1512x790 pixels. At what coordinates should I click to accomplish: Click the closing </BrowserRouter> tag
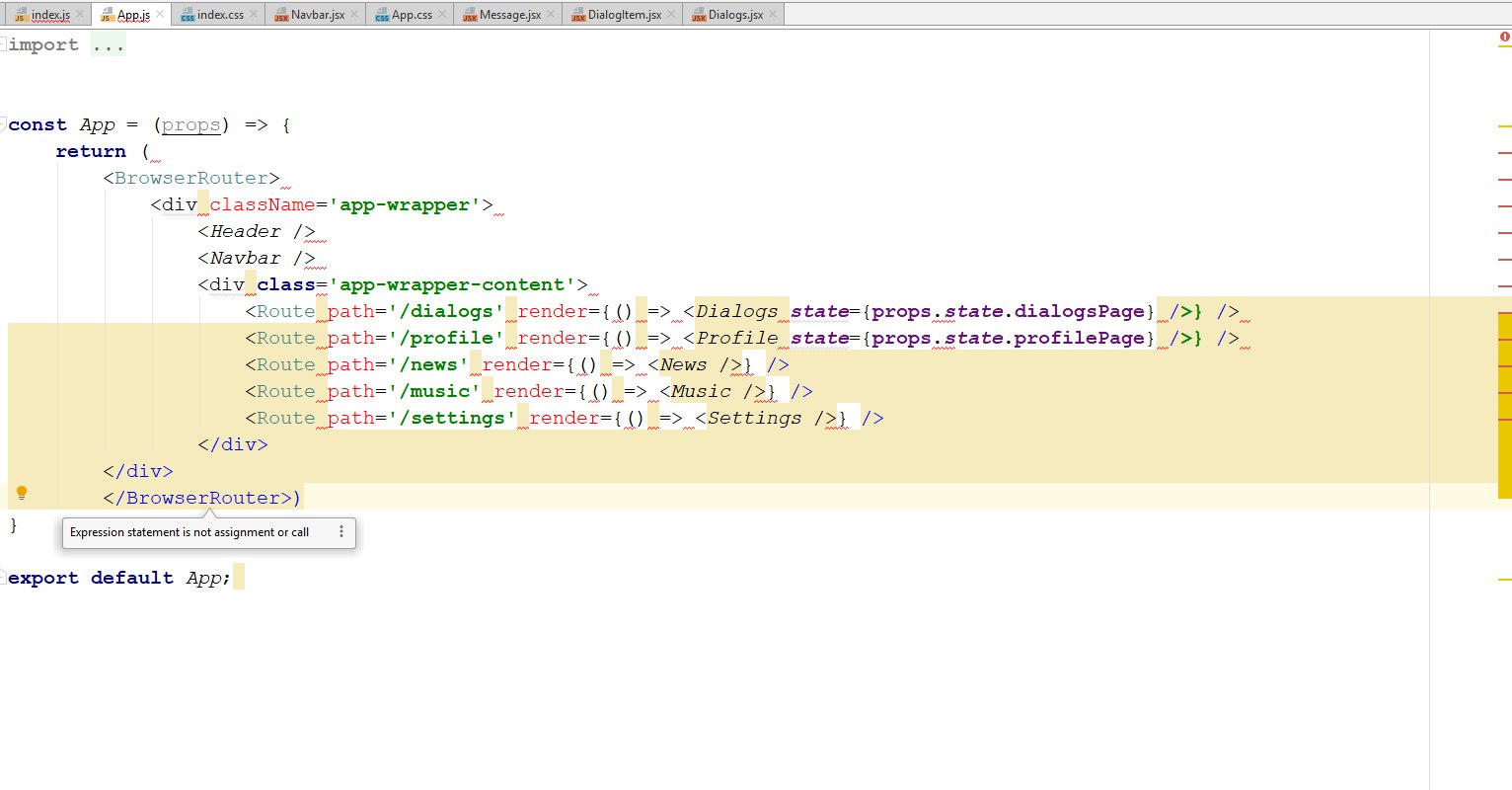196,499
